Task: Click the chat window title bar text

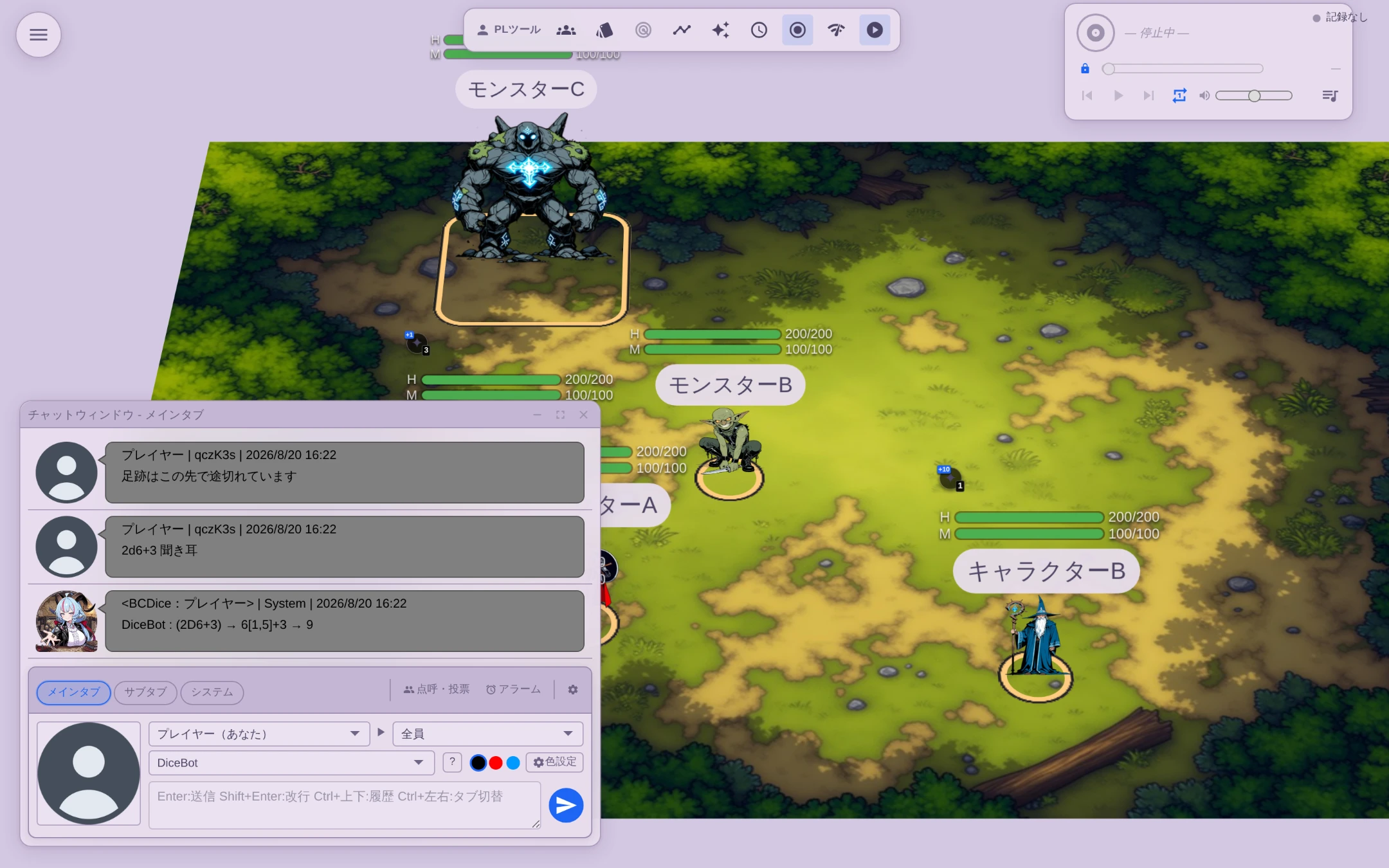Action: (116, 415)
